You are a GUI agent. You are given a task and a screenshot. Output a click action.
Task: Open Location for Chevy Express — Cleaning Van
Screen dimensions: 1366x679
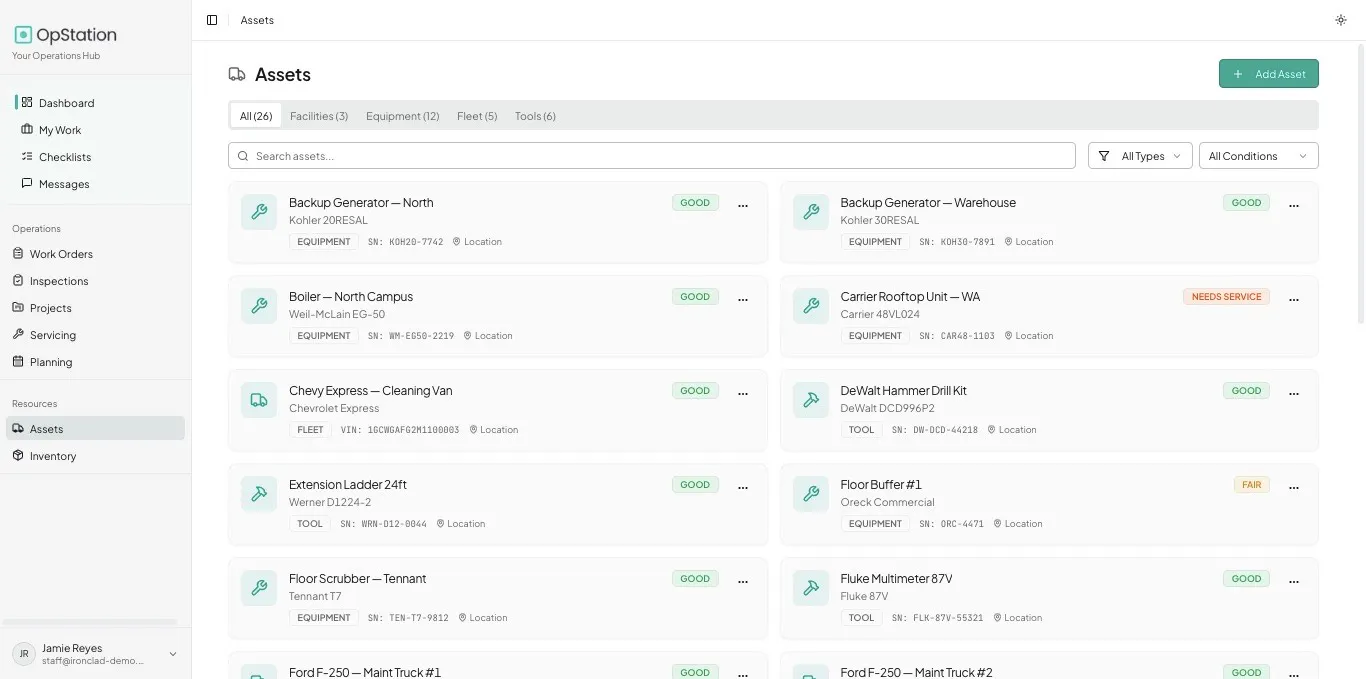tap(494, 430)
